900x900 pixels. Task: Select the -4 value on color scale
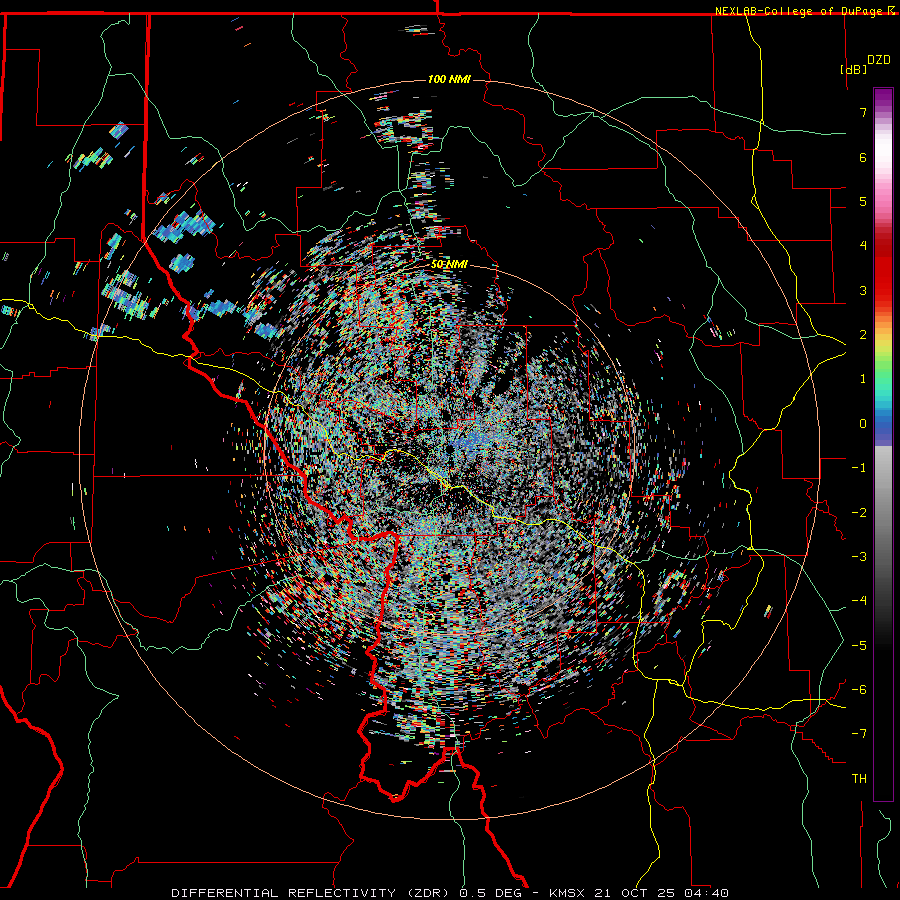point(859,601)
